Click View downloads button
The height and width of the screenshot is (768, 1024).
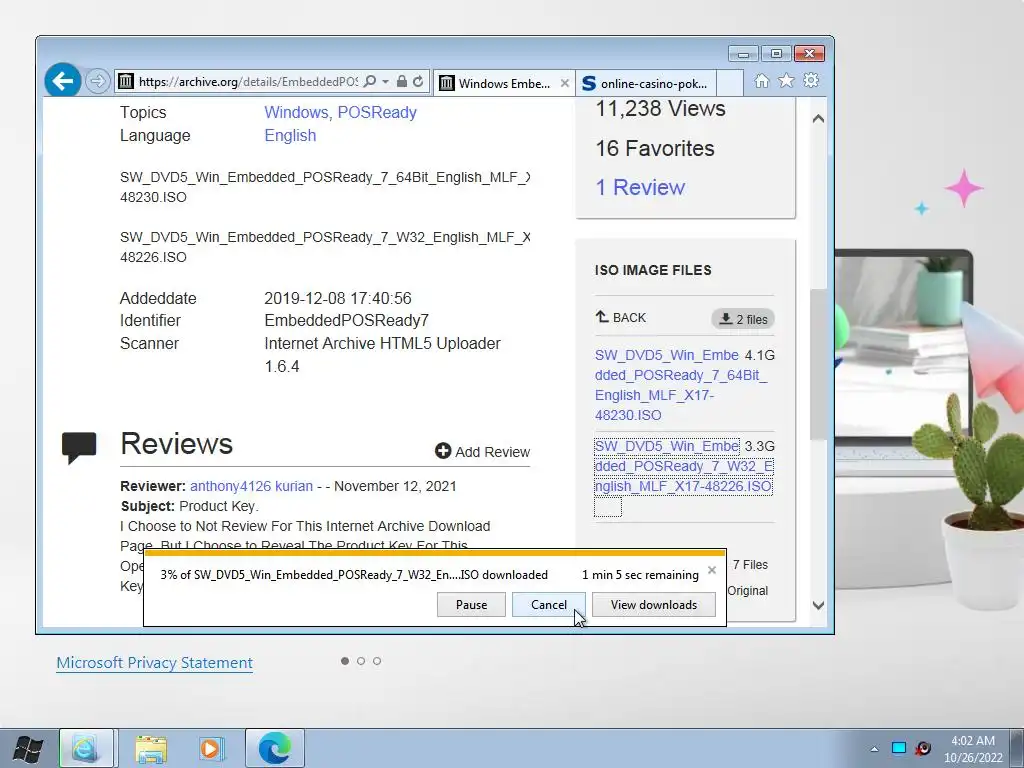coord(654,605)
